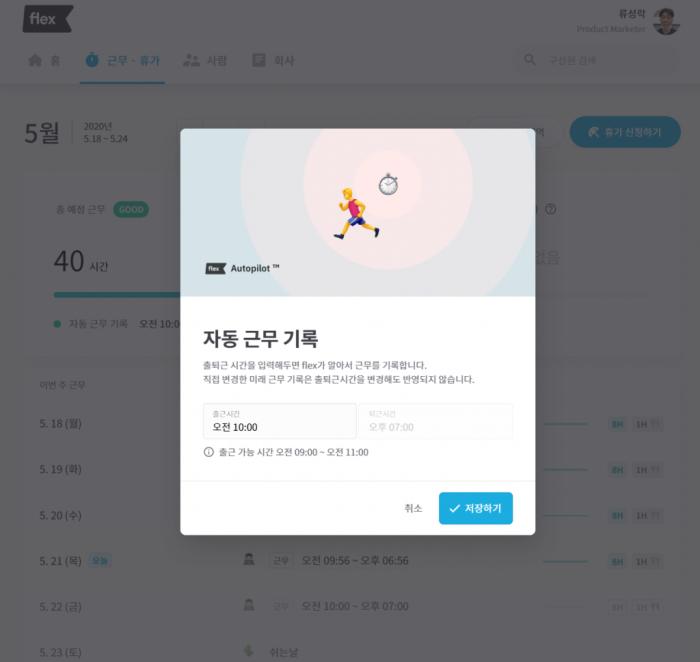Screen dimensions: 700x662
Task: Click the 출근시간 오전 10:00 field
Action: tap(279, 421)
